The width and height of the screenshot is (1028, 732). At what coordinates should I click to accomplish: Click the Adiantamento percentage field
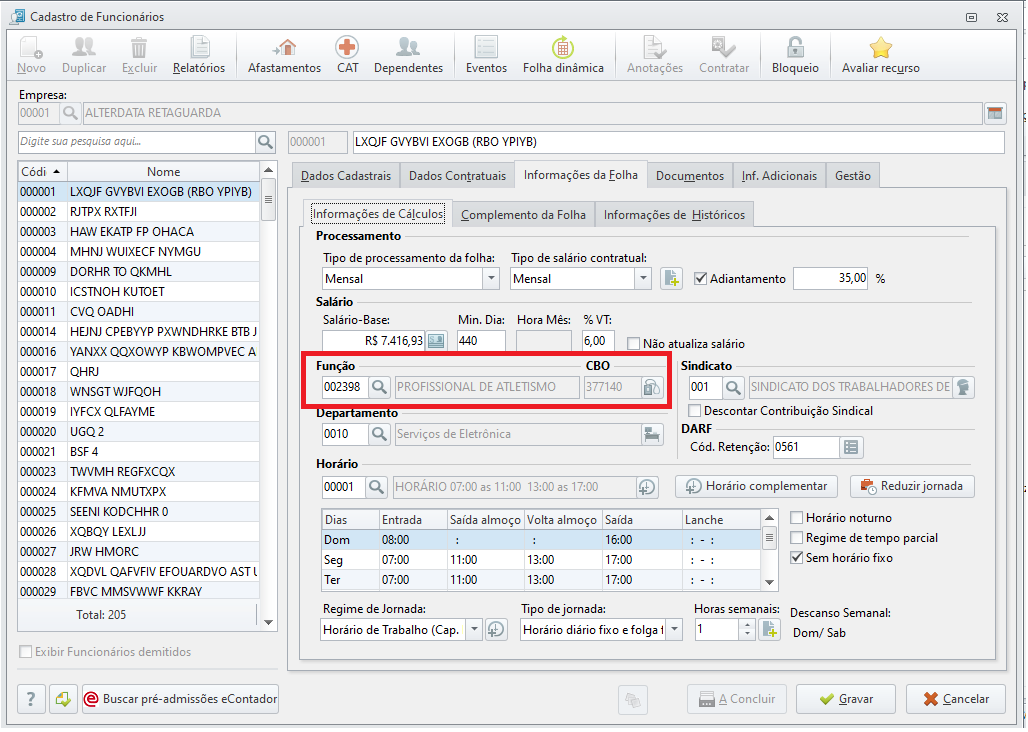(x=831, y=279)
